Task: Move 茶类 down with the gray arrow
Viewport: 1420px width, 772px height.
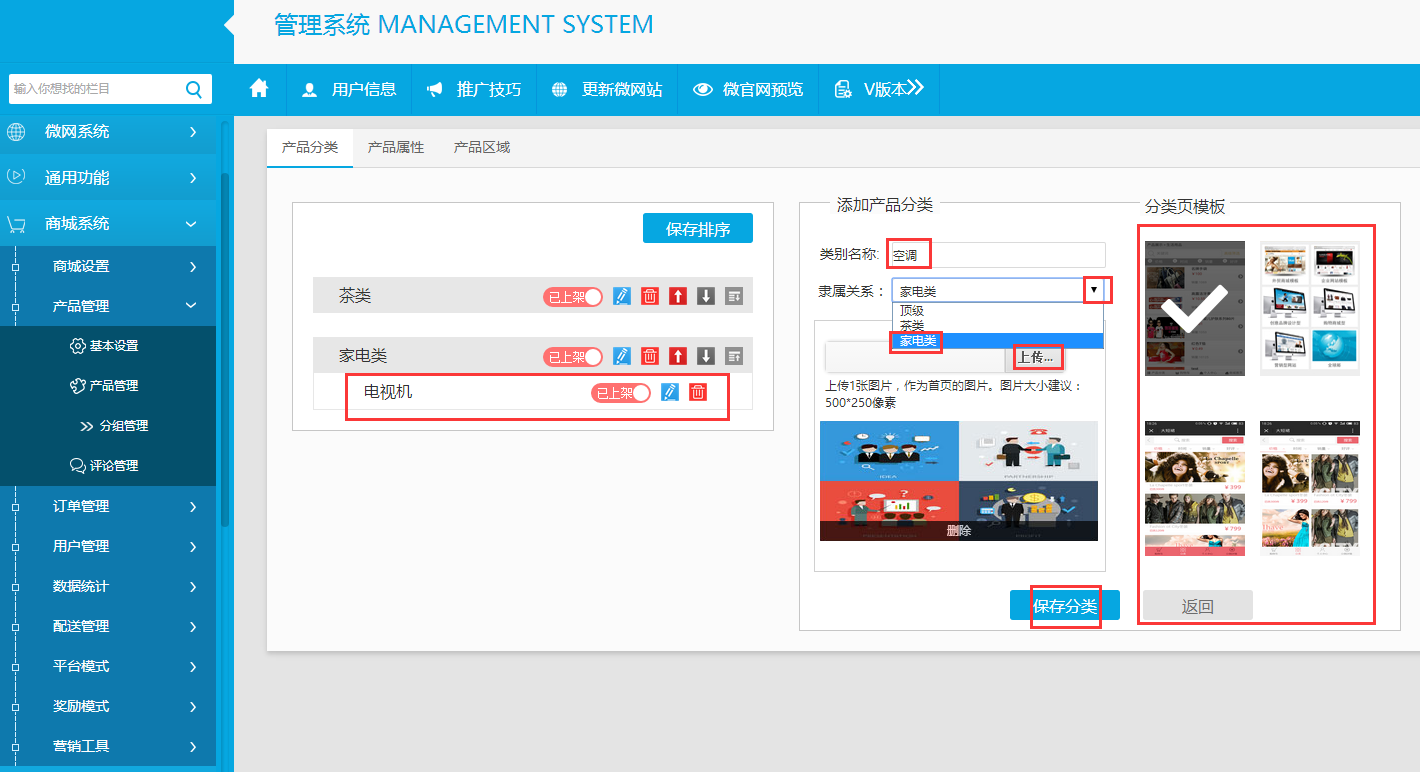Action: 706,296
